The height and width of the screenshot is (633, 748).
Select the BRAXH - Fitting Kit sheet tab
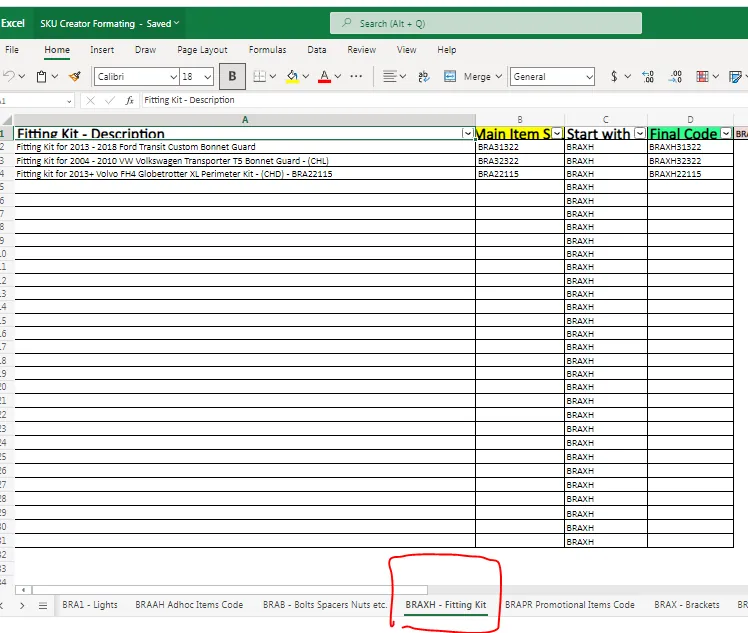(446, 605)
